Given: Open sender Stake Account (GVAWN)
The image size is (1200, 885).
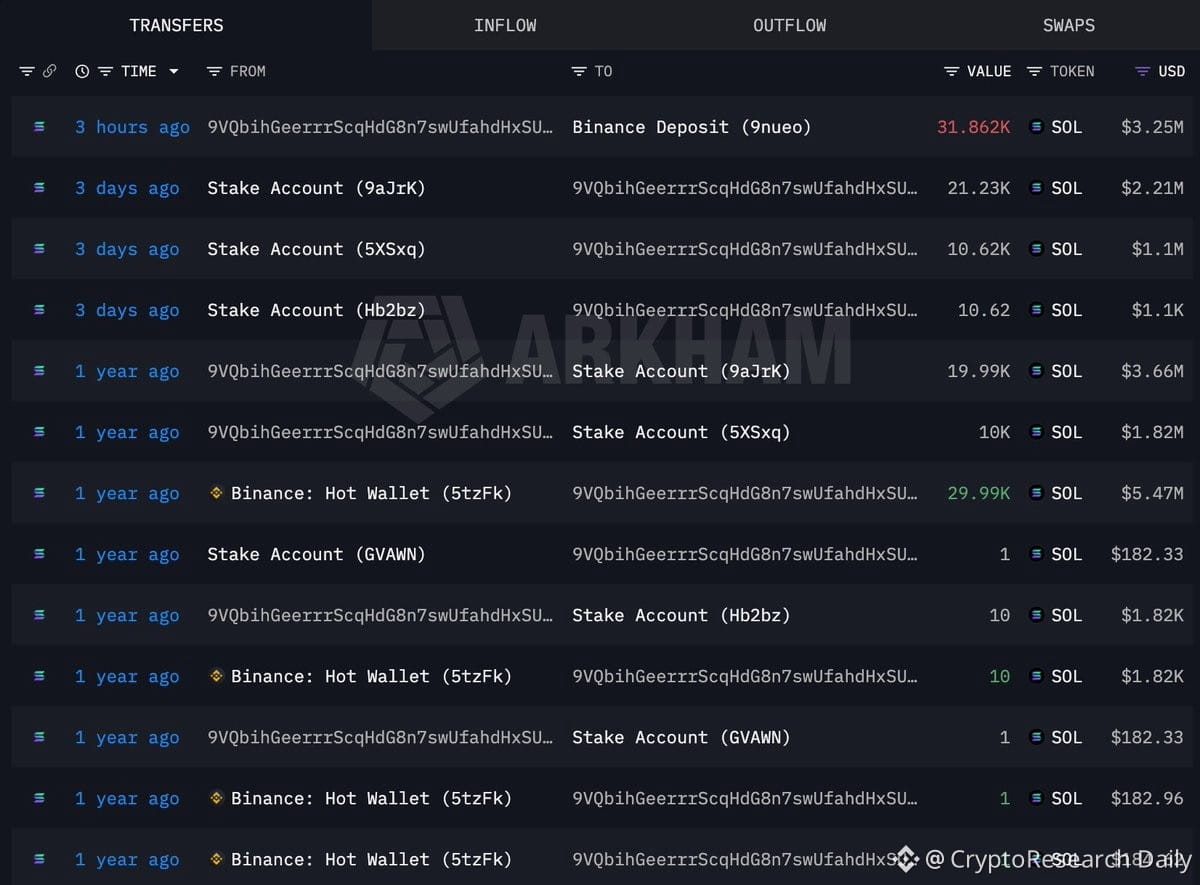Looking at the screenshot, I should [x=316, y=554].
